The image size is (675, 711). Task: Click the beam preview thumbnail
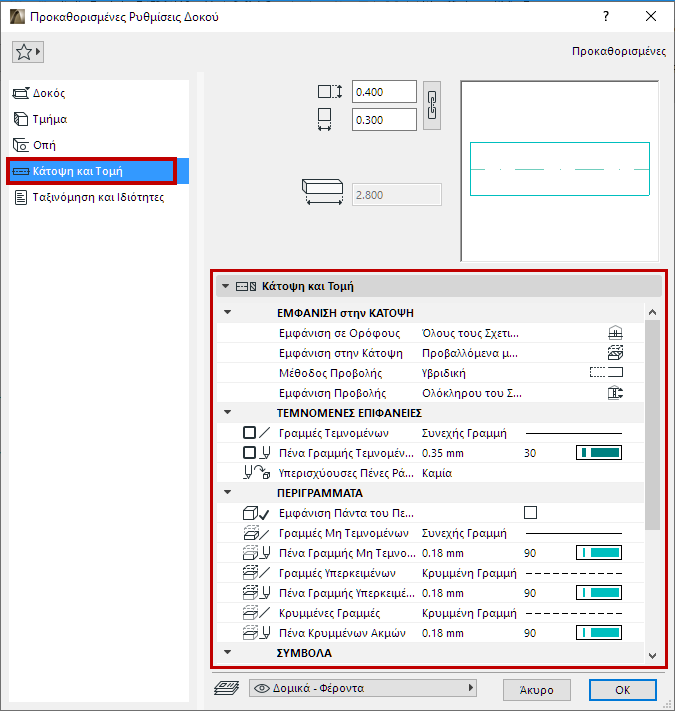click(x=559, y=171)
